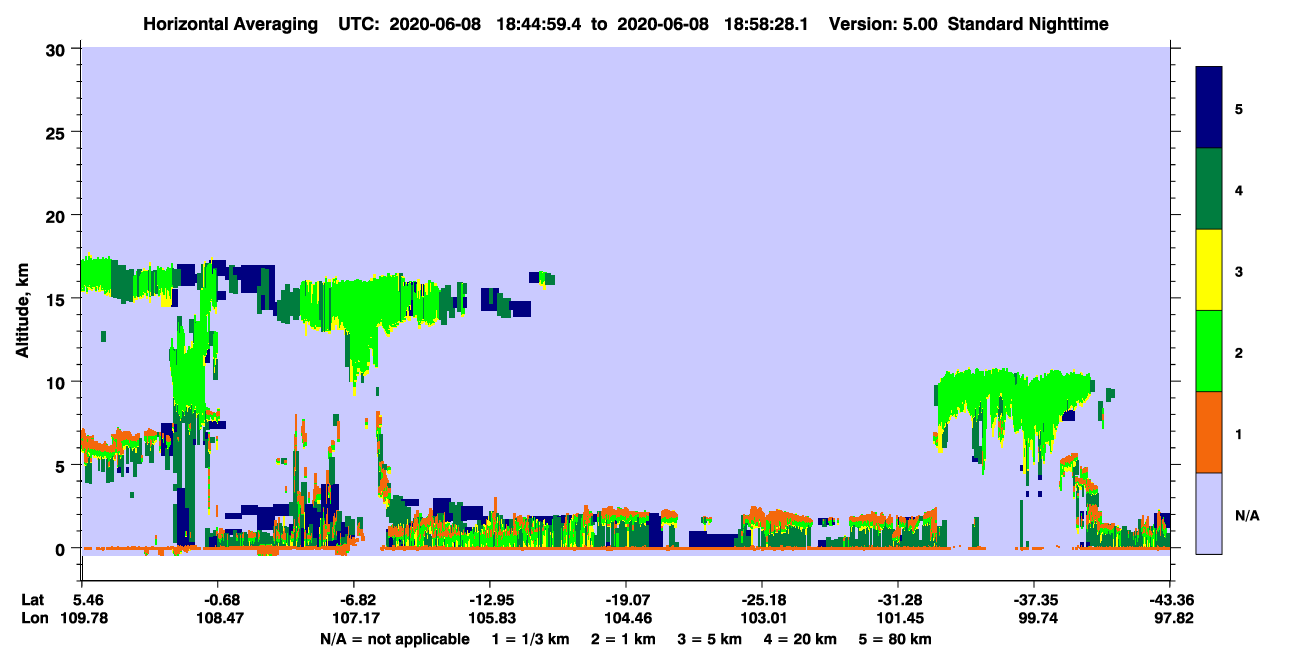Click 'Standard Nighttime' in the title

coord(1029,24)
